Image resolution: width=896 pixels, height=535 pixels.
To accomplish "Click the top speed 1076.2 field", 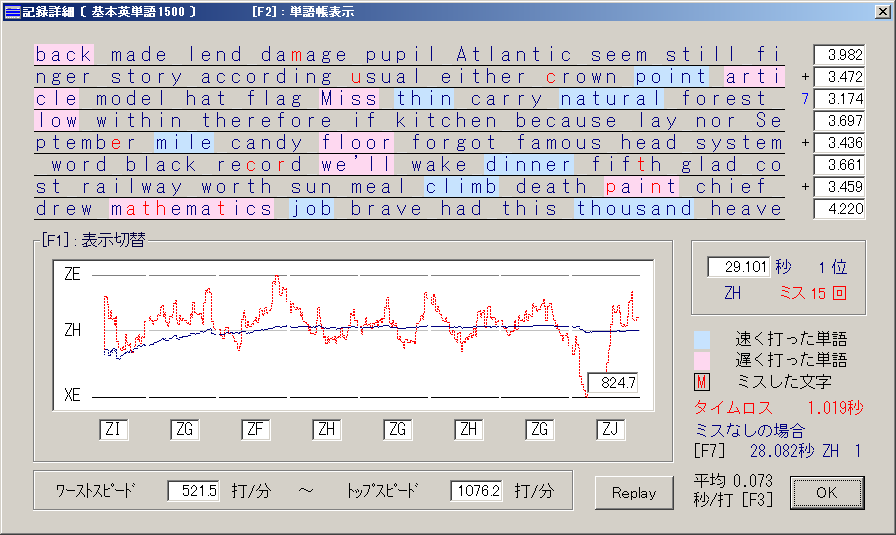I will (477, 490).
